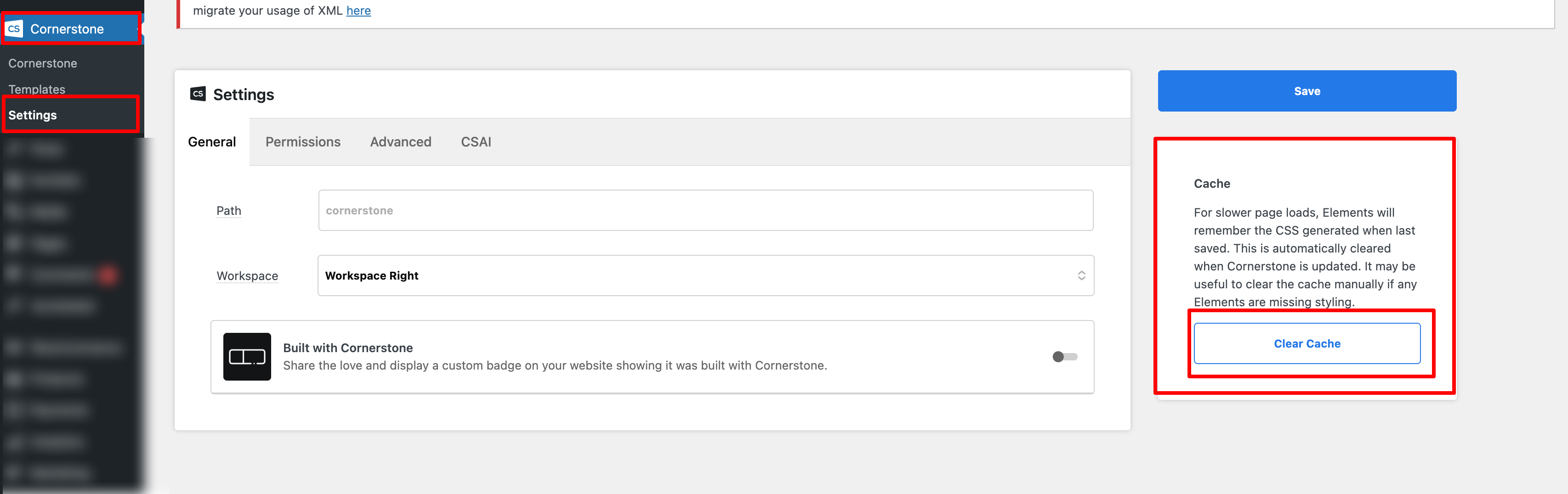Click the underlined Workspace label
This screenshot has height=494, width=1568.
pos(247,275)
